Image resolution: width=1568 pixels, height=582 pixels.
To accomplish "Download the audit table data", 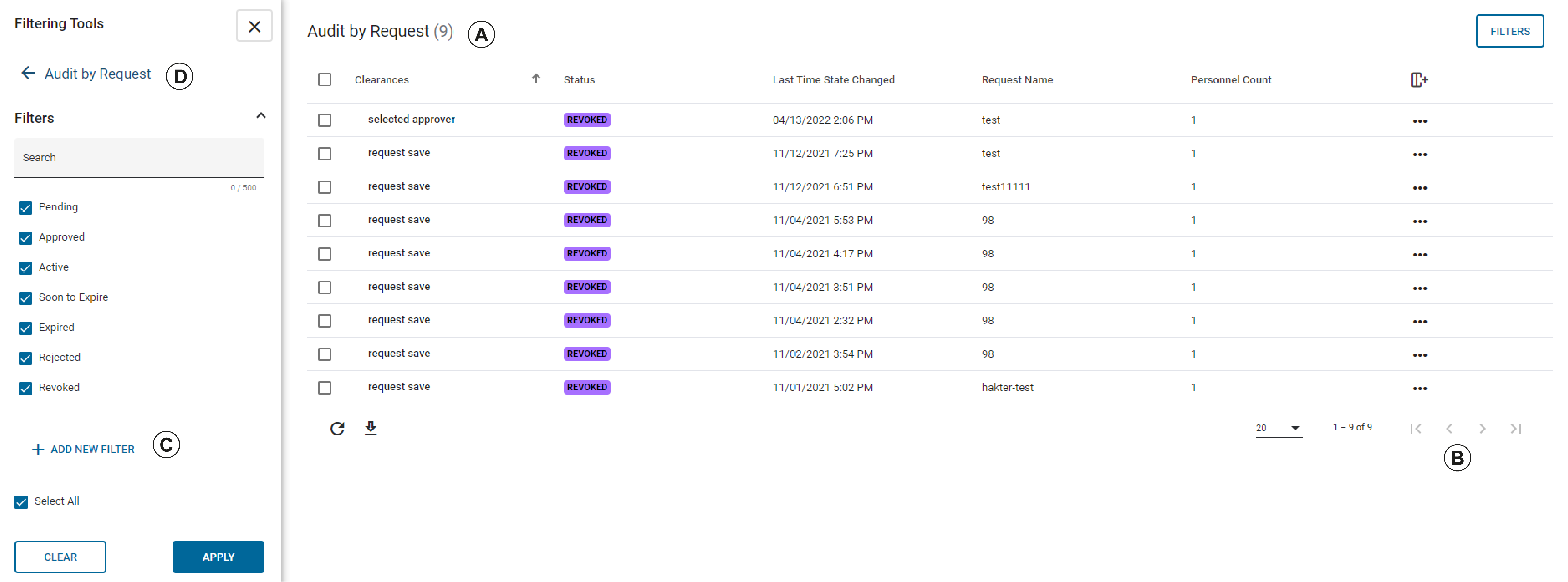I will [371, 429].
